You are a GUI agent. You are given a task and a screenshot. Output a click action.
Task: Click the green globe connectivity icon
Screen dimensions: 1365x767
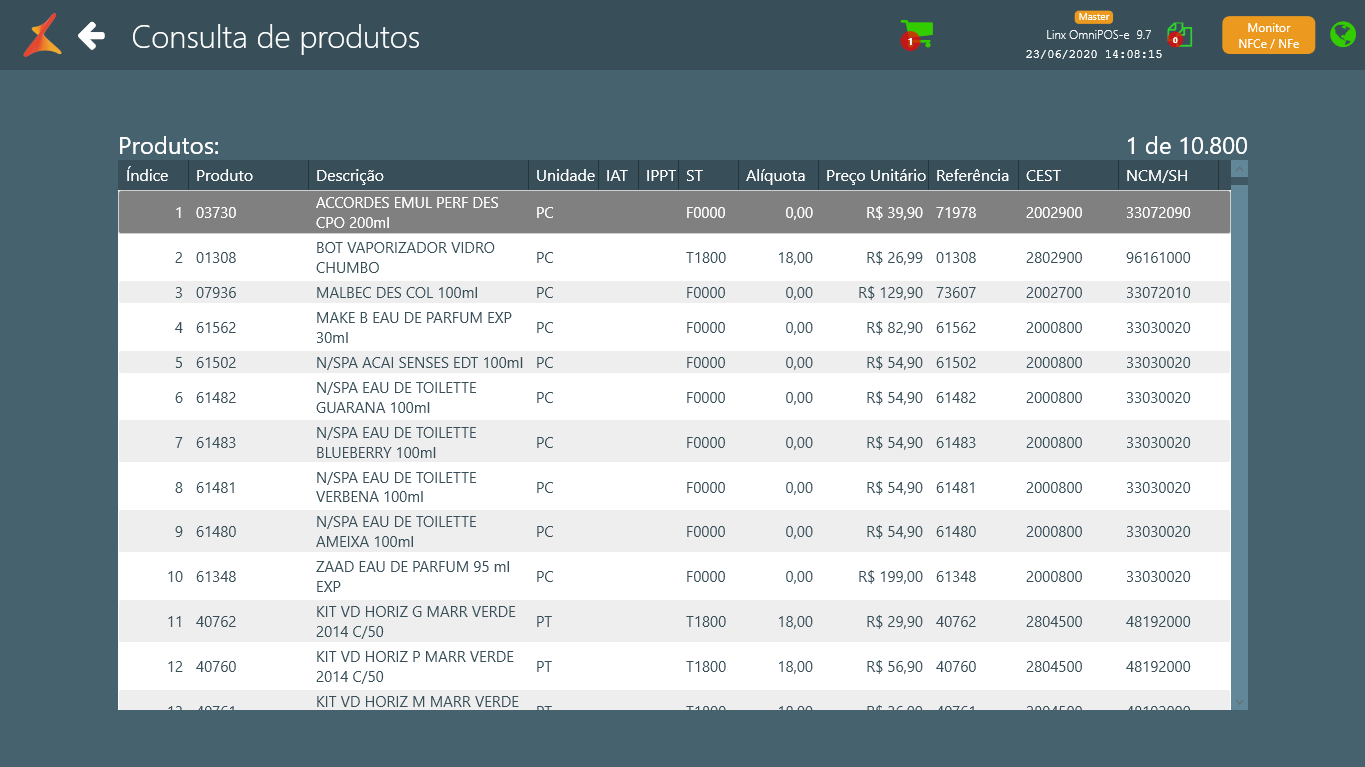pos(1342,35)
